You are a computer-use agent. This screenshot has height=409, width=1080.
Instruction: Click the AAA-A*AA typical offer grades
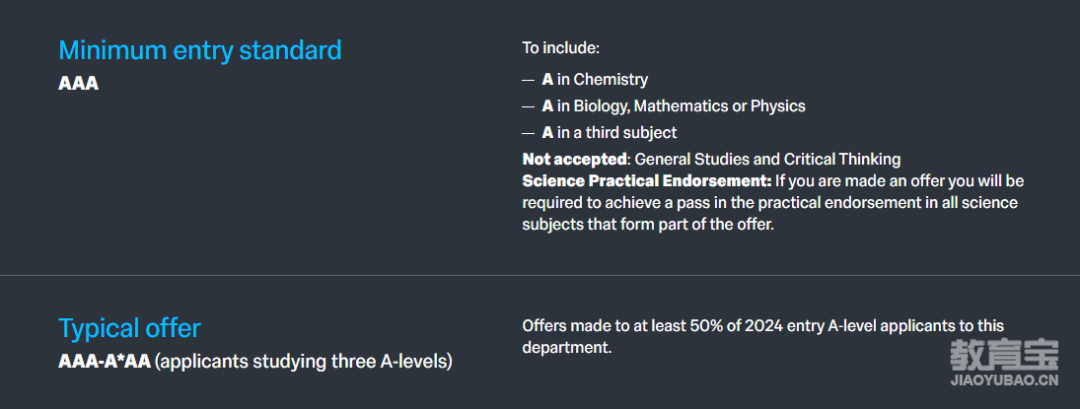click(104, 361)
